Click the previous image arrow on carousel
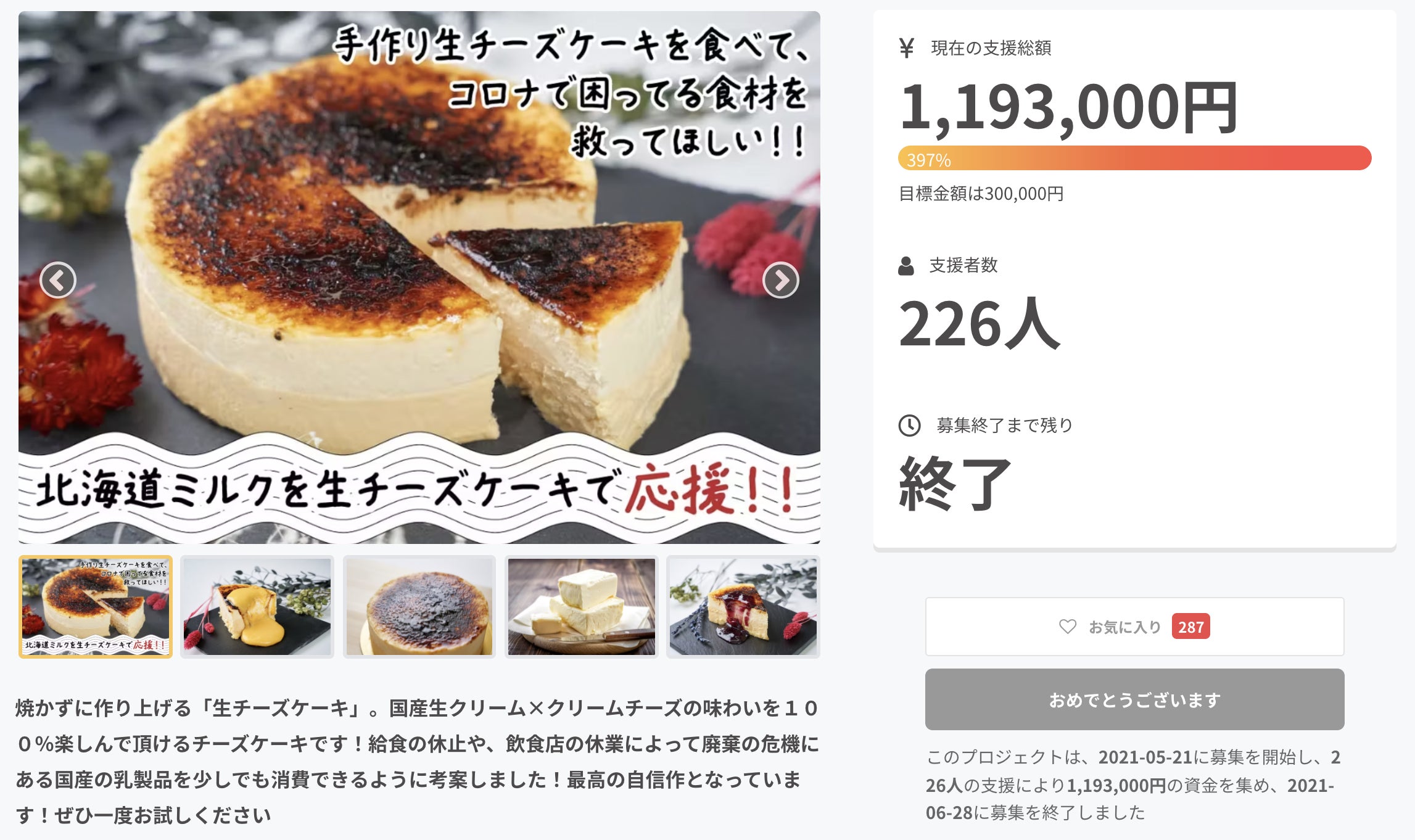 58,281
